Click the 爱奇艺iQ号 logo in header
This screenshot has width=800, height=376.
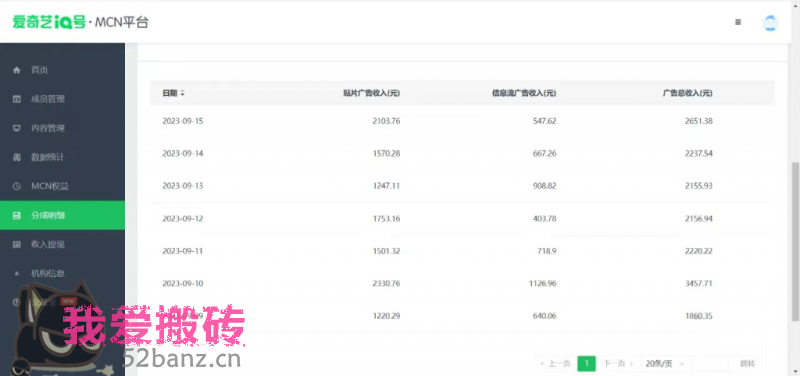pos(49,22)
